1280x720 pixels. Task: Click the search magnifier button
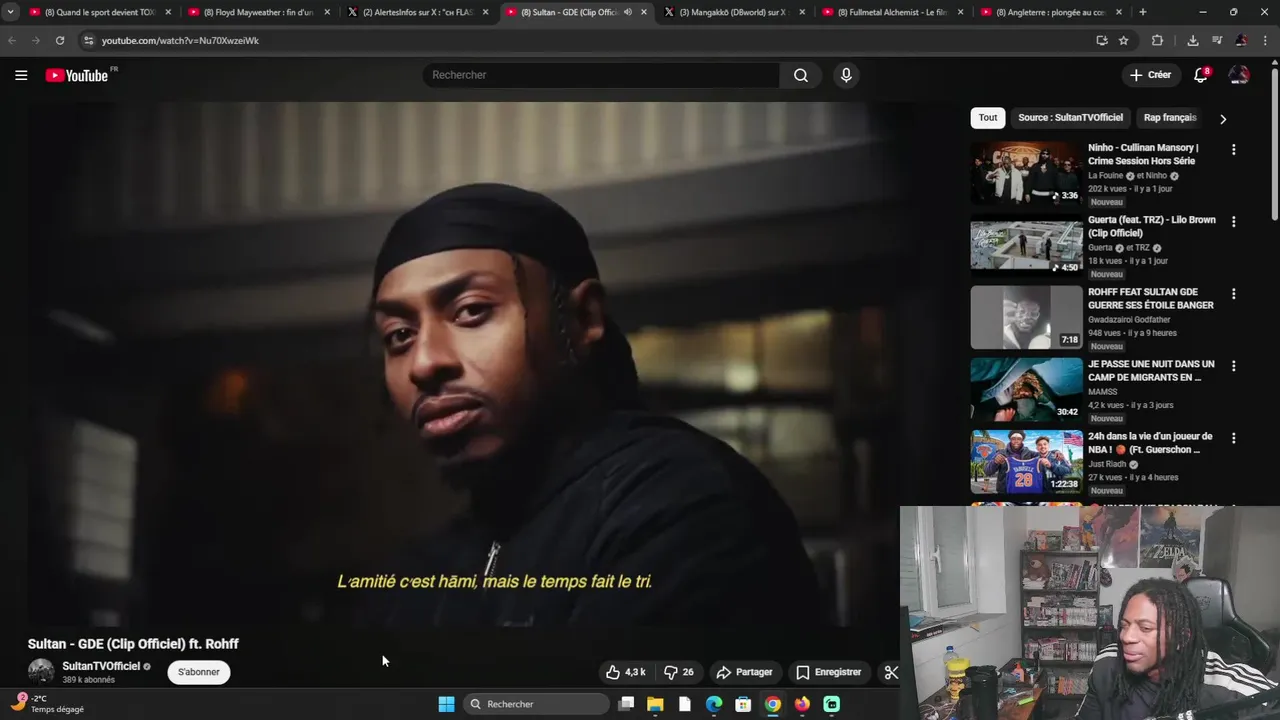[x=801, y=75]
